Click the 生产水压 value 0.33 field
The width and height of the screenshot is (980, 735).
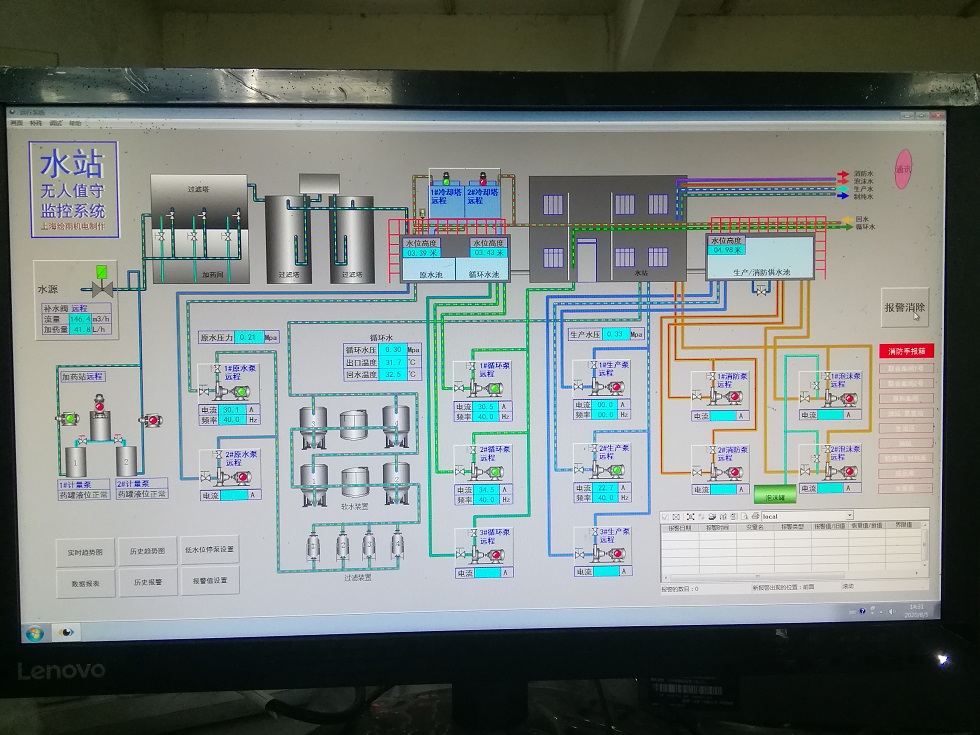pos(615,334)
